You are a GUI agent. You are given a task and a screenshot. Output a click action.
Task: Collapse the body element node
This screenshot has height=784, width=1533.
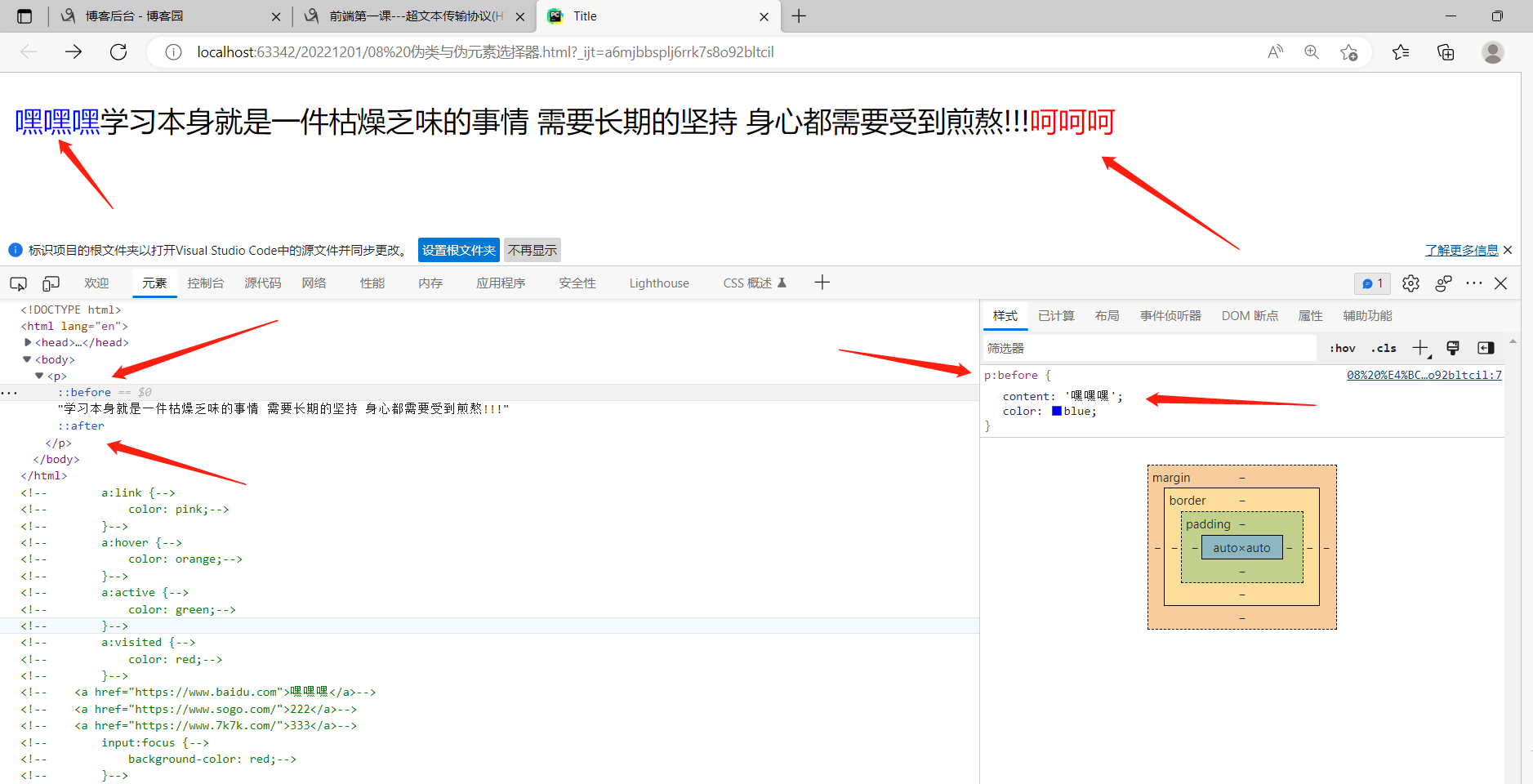(x=27, y=359)
